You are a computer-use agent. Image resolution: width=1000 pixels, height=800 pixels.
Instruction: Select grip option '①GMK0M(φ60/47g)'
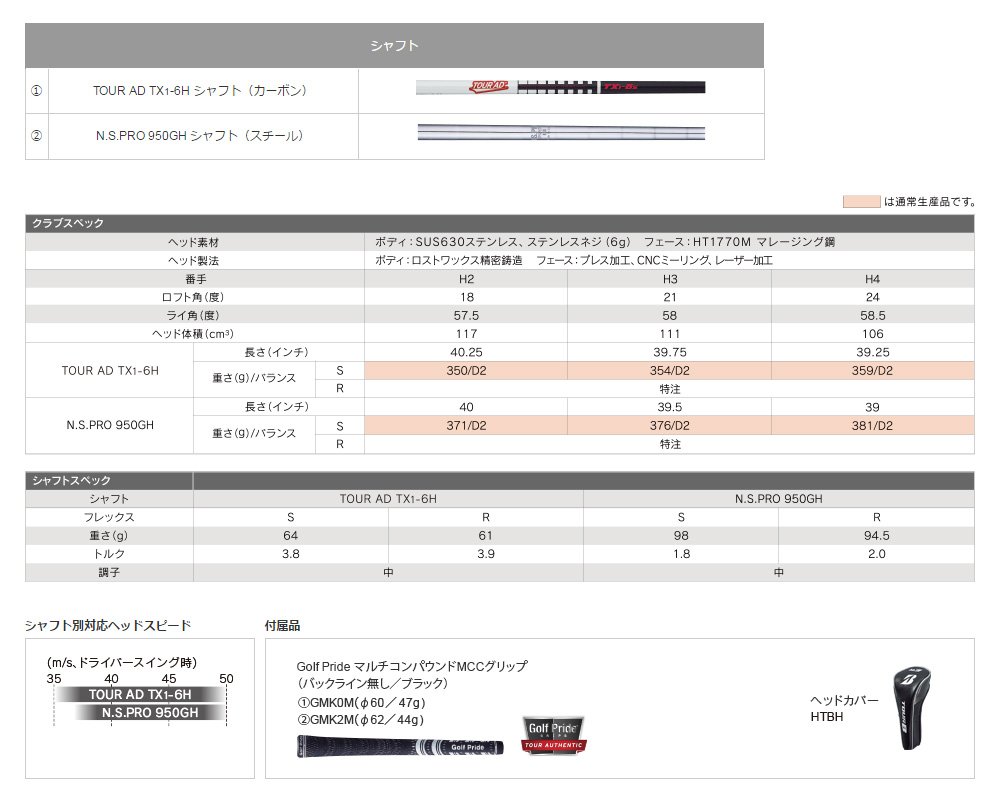click(361, 702)
